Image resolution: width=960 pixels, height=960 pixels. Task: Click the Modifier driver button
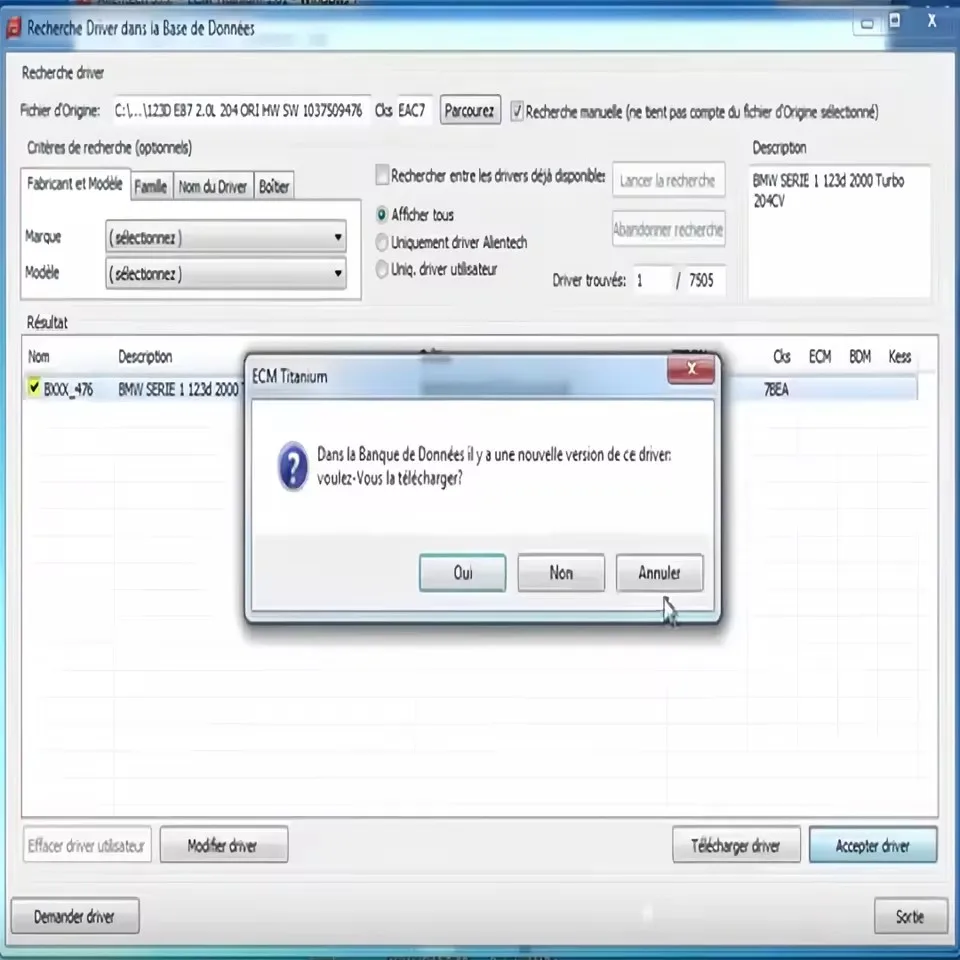coord(223,845)
